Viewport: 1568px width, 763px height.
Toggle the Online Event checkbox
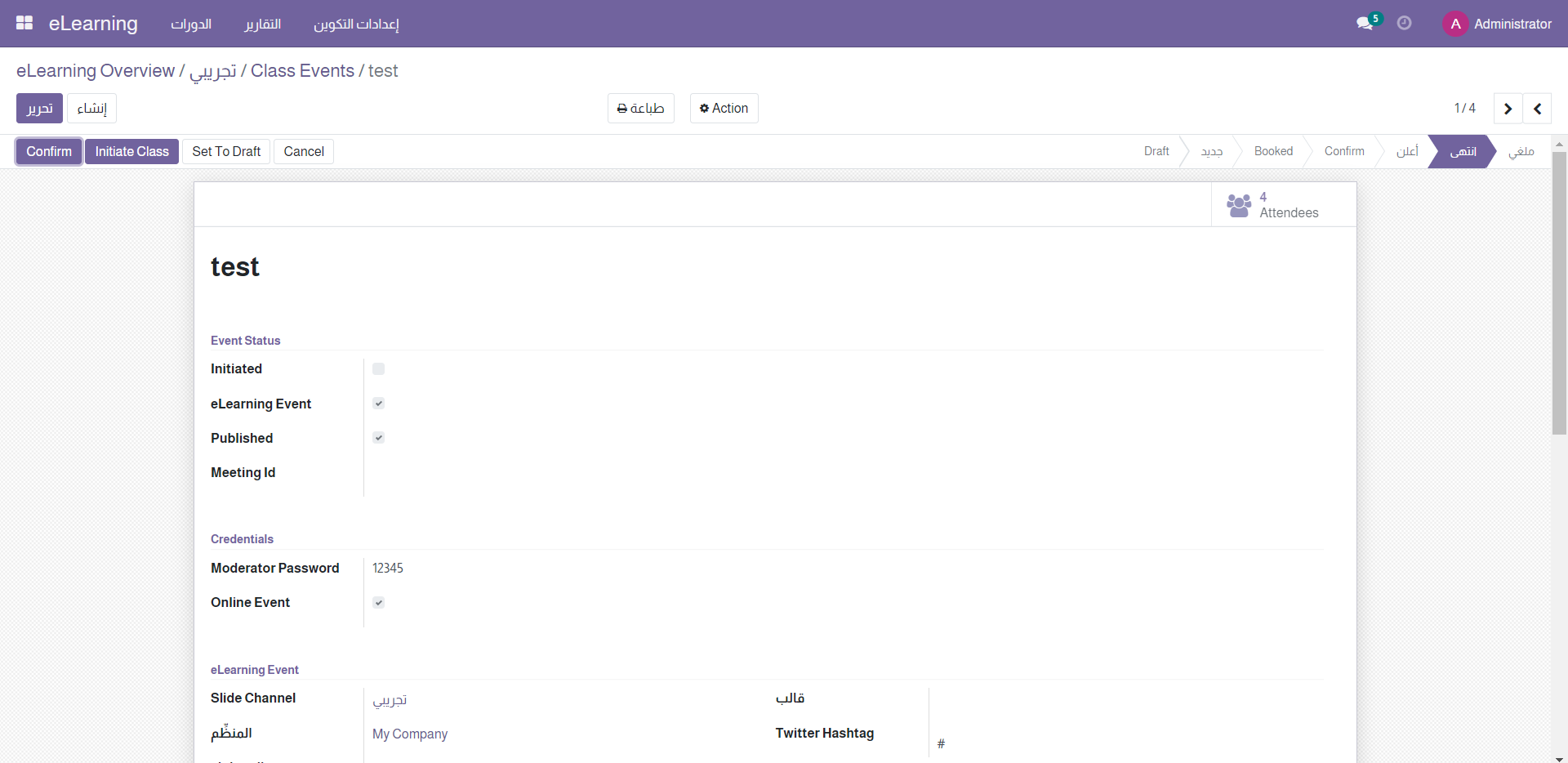(x=378, y=603)
